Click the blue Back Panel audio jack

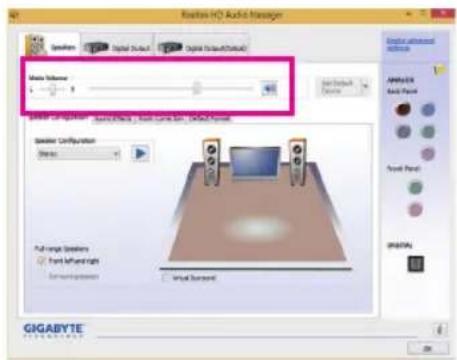[428, 109]
